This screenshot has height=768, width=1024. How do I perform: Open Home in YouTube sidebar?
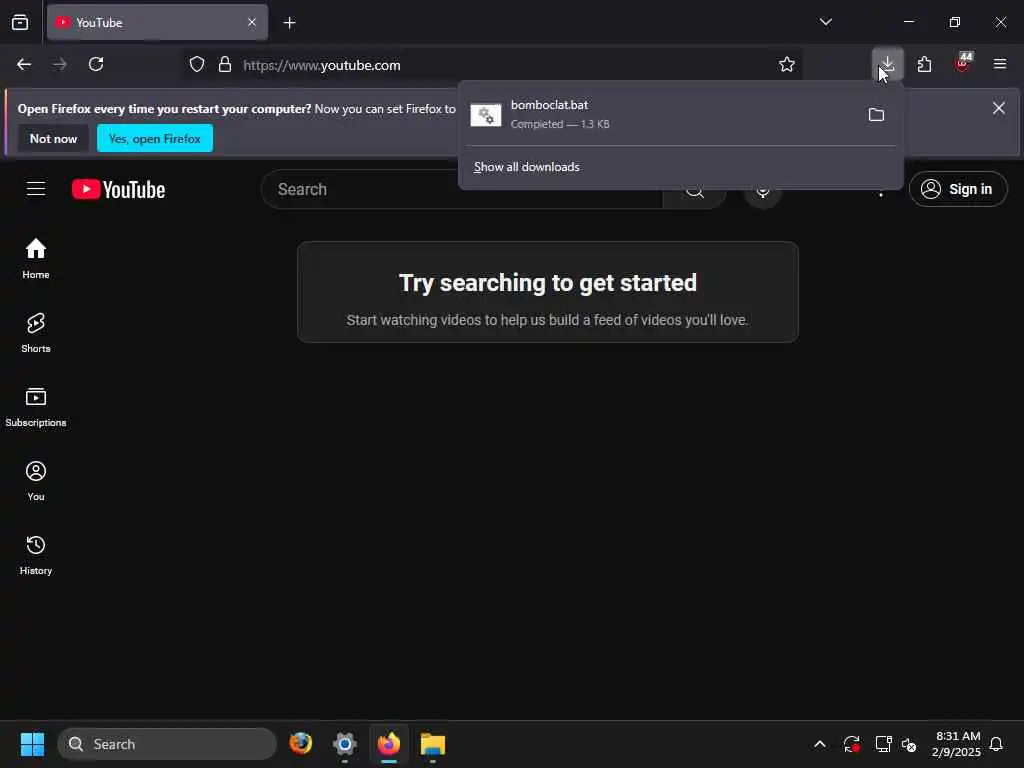[36, 259]
